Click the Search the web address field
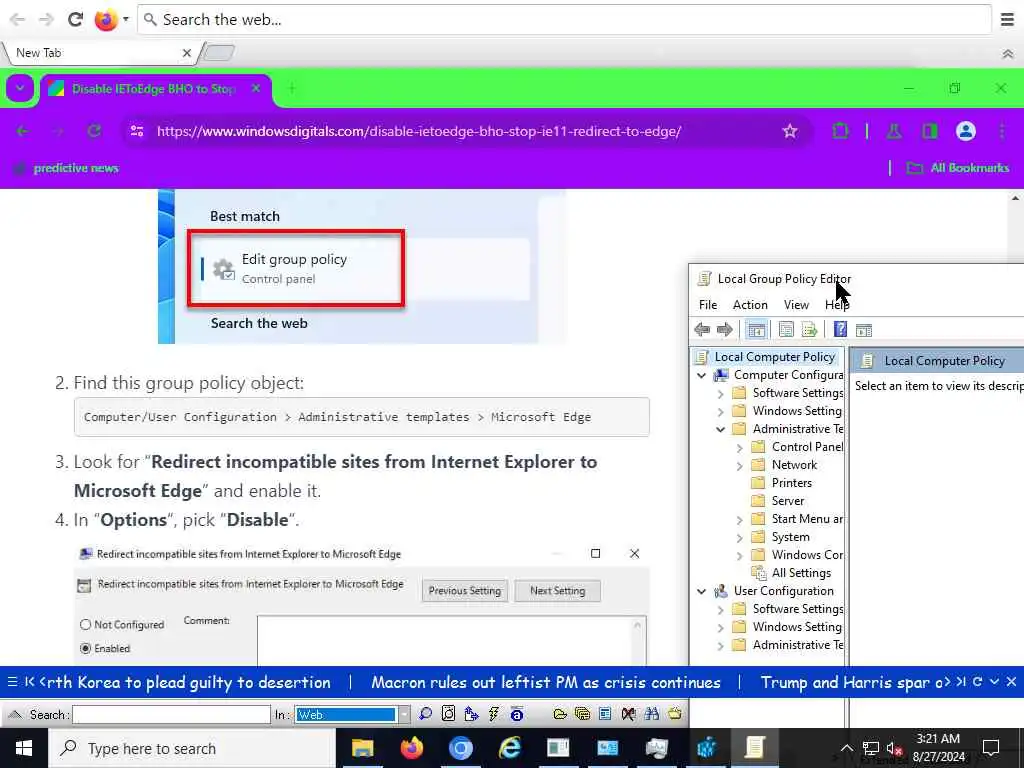 click(x=564, y=20)
